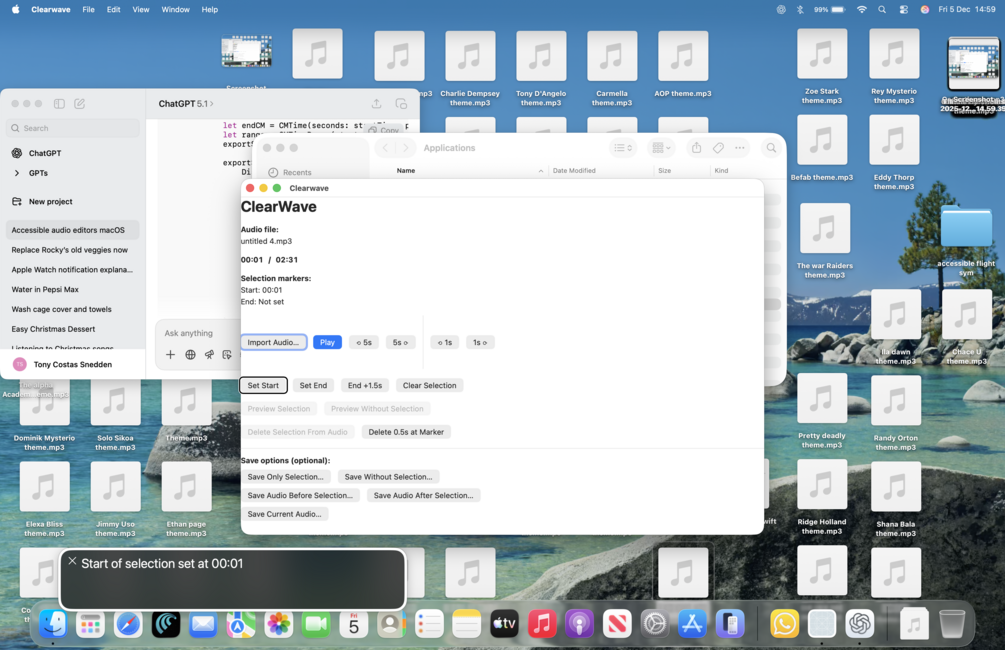Image resolution: width=1005 pixels, height=650 pixels.
Task: Click Finder share icon
Action: [x=697, y=148]
